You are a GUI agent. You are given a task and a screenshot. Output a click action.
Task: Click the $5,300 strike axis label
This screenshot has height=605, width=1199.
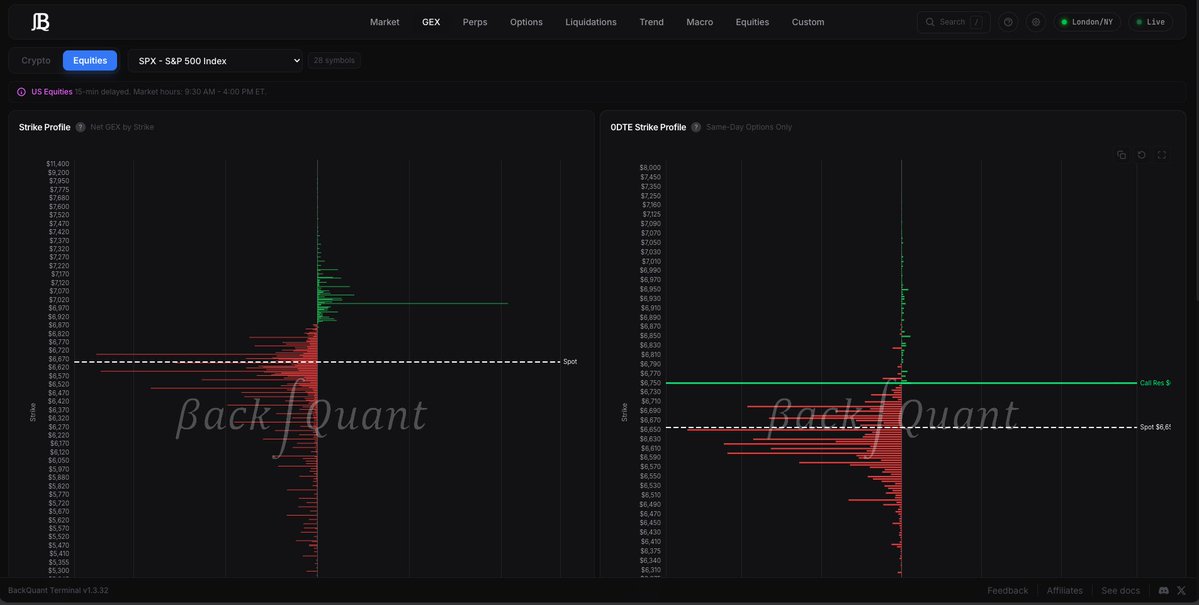tap(59, 571)
